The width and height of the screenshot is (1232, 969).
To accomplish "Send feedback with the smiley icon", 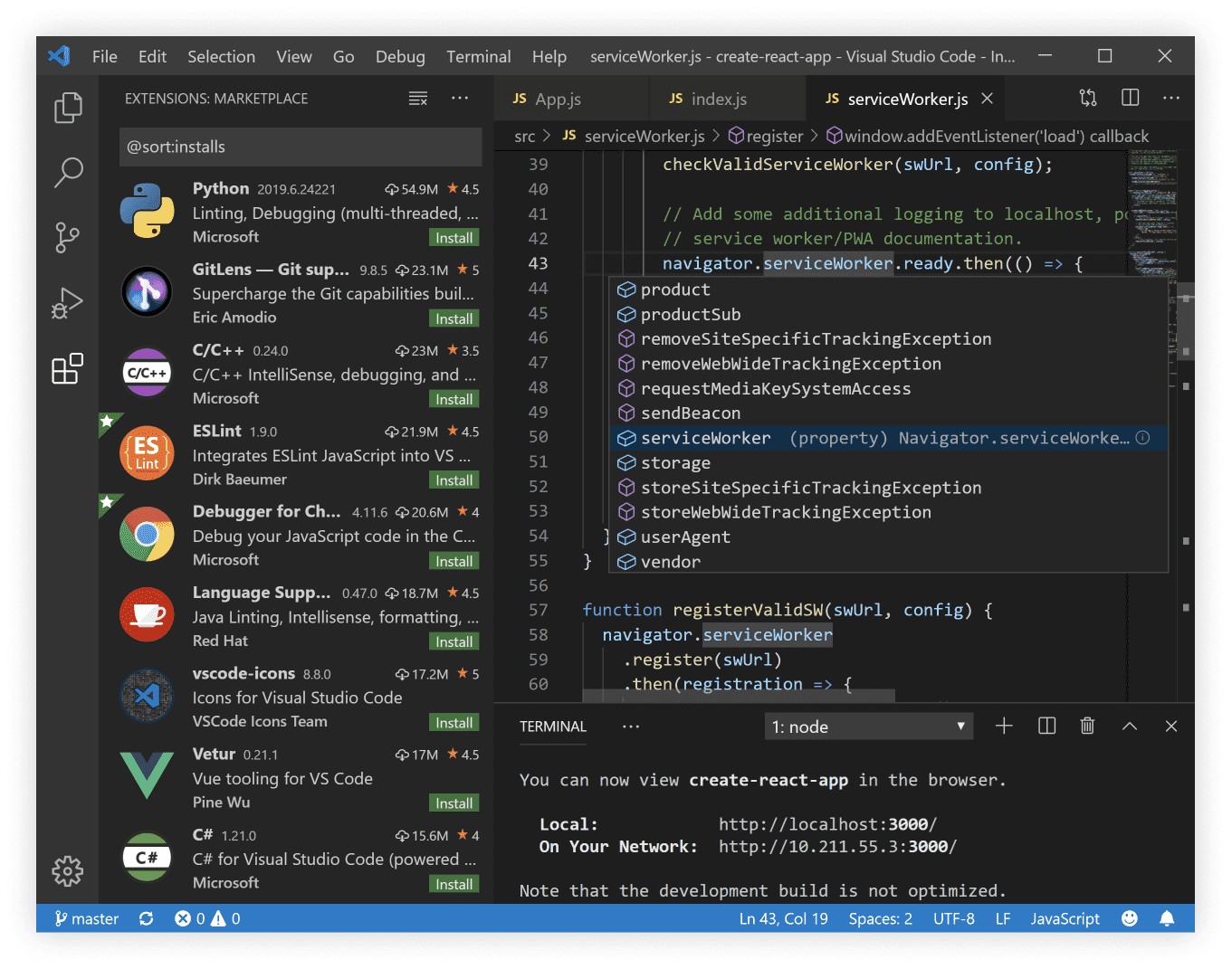I will pyautogui.click(x=1130, y=918).
